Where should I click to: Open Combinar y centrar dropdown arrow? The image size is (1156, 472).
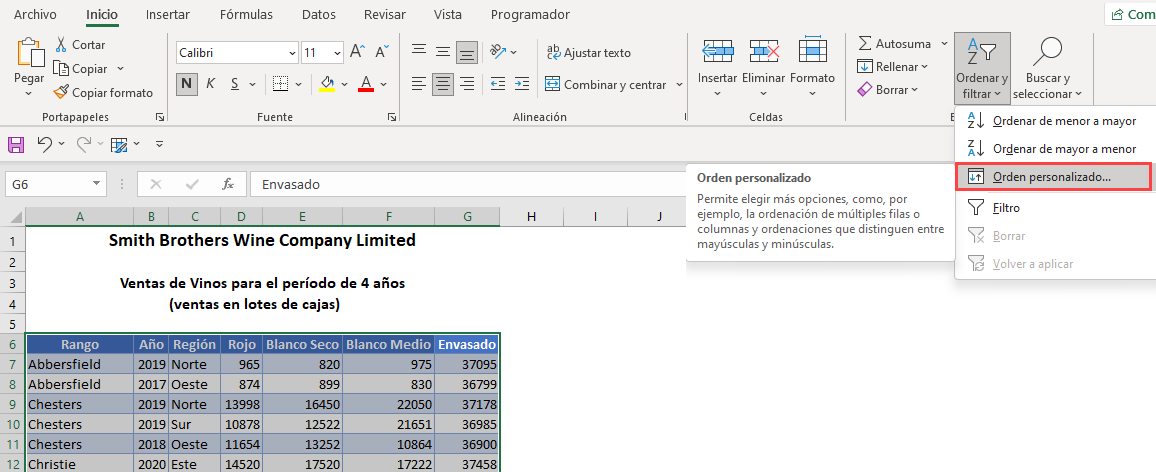pyautogui.click(x=679, y=85)
